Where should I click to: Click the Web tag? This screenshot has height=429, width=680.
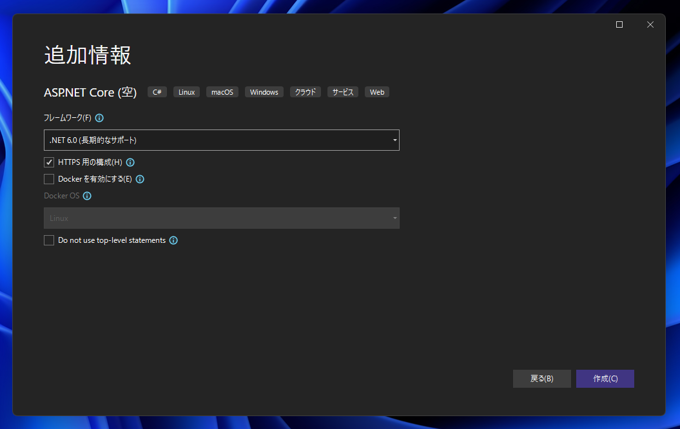click(x=377, y=92)
